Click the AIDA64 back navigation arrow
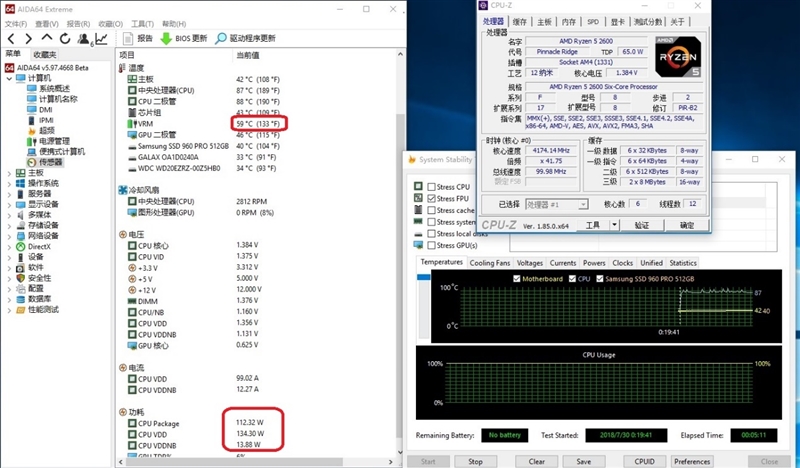 (x=11, y=38)
